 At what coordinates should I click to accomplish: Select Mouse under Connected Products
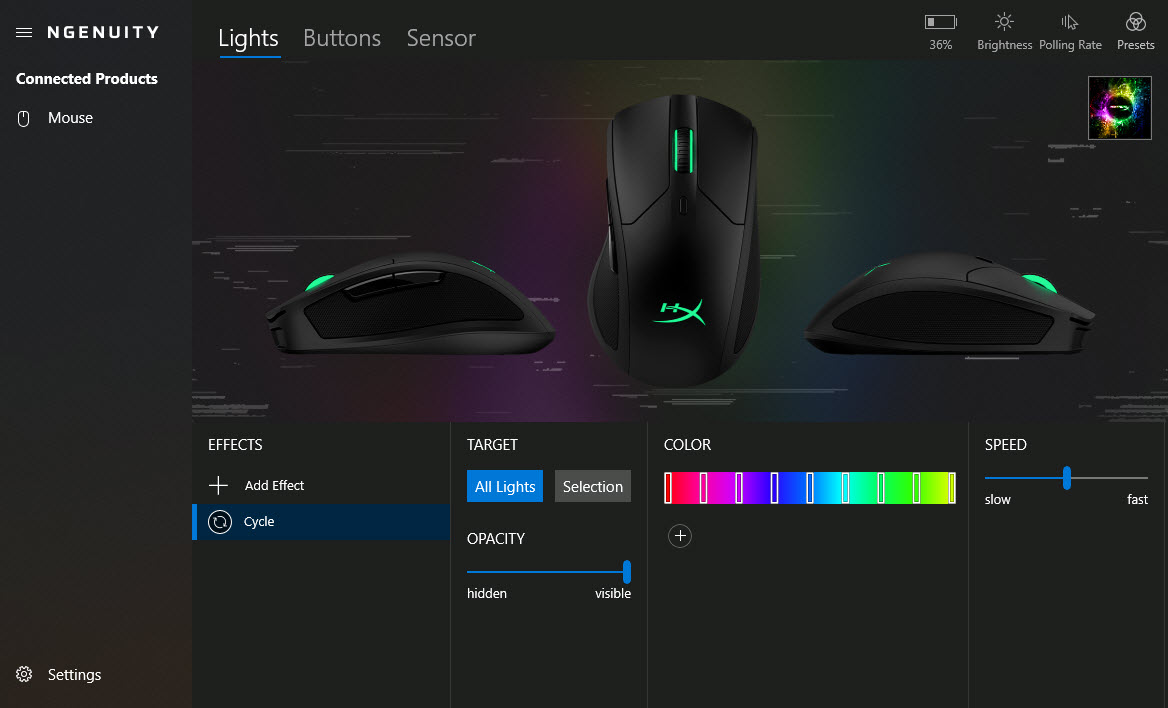click(x=71, y=118)
